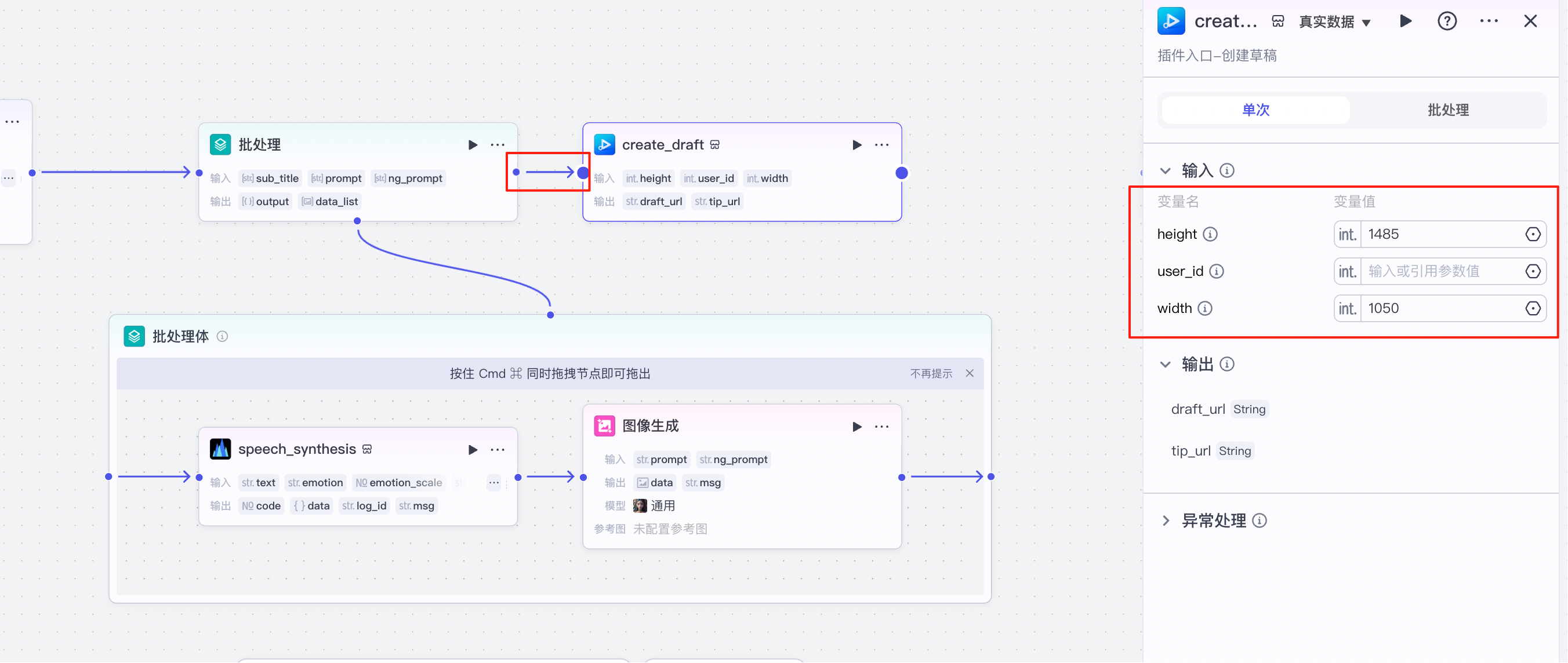The height and width of the screenshot is (663, 1568).
Task: Run the 批处理 node
Action: click(473, 144)
